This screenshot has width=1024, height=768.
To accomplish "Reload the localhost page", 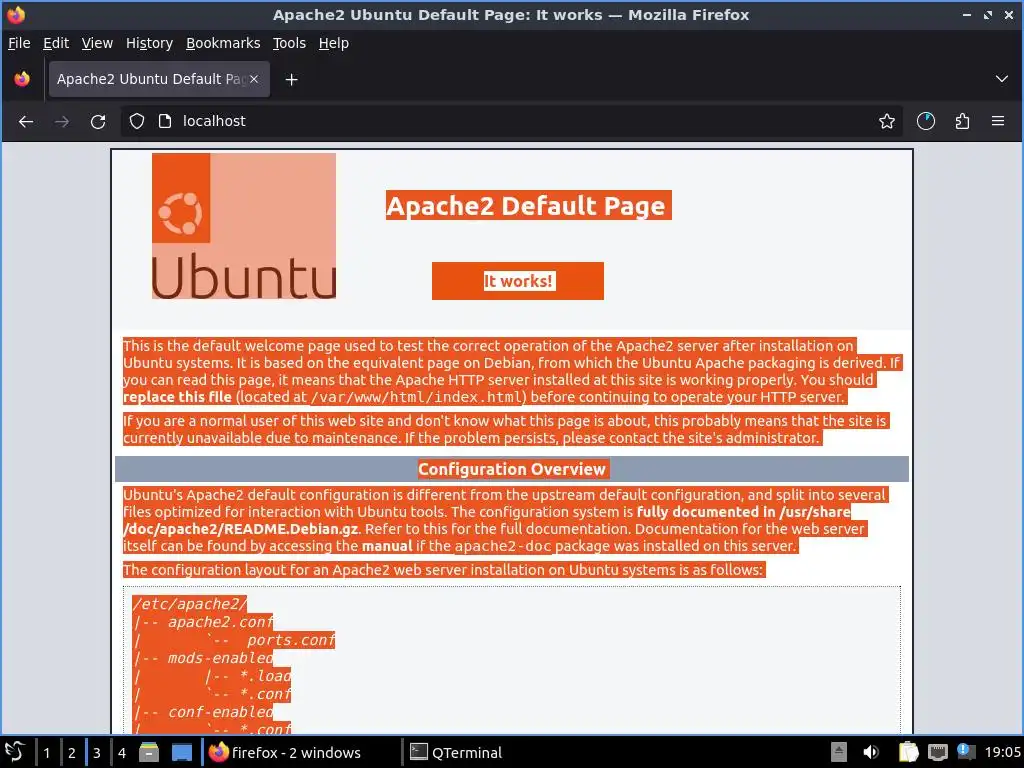I will click(98, 121).
